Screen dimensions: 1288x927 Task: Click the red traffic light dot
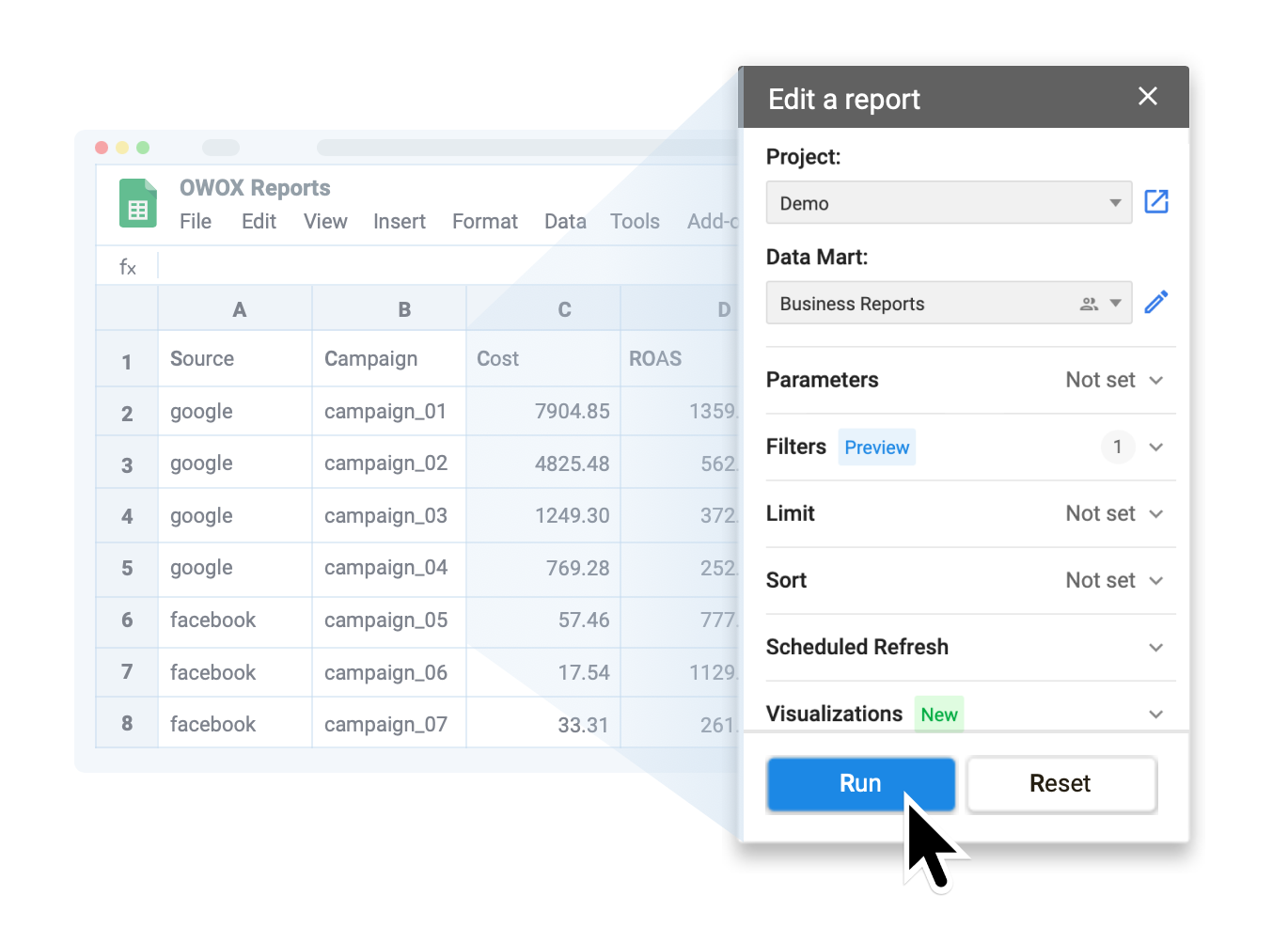(x=102, y=148)
